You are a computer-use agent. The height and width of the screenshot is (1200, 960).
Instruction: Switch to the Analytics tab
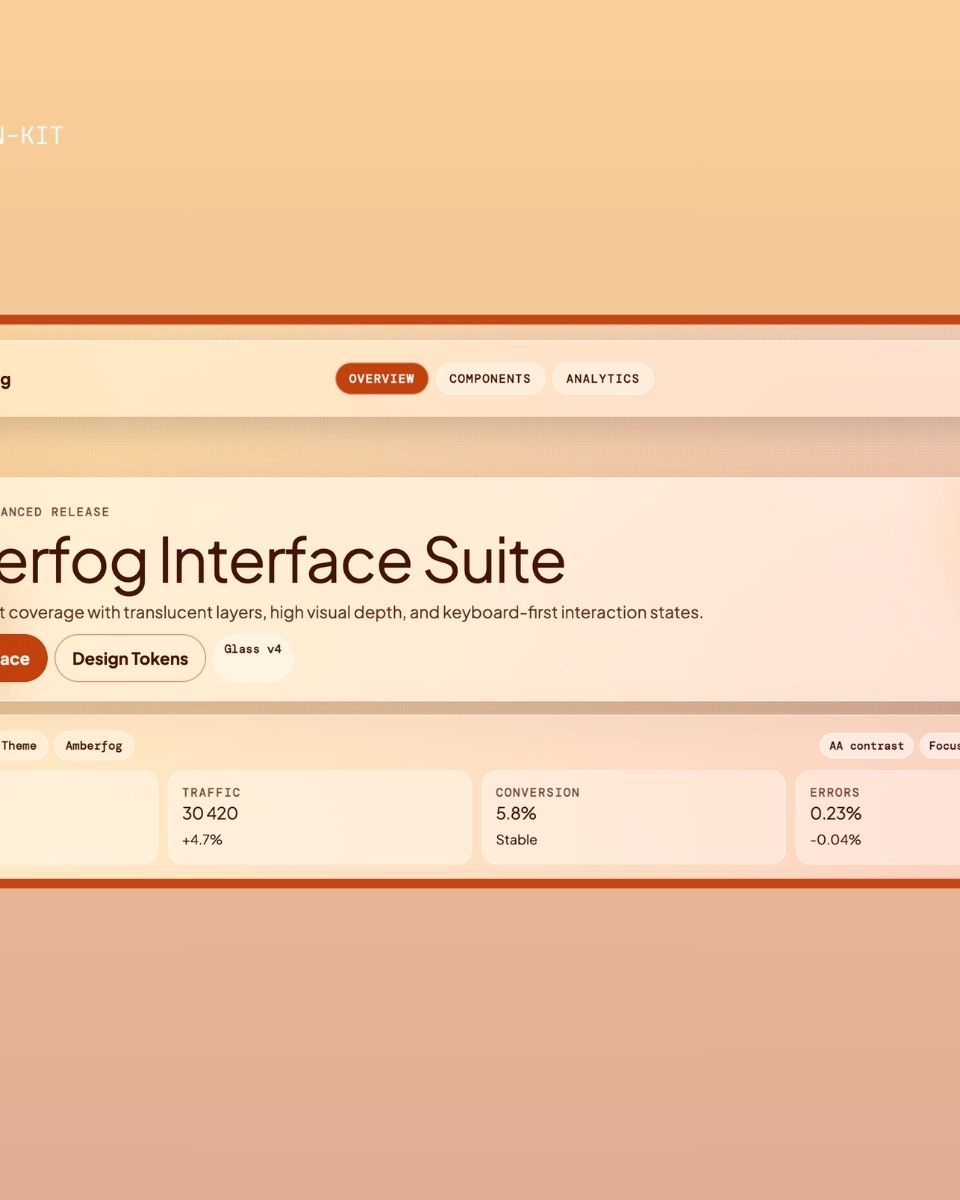click(x=603, y=379)
